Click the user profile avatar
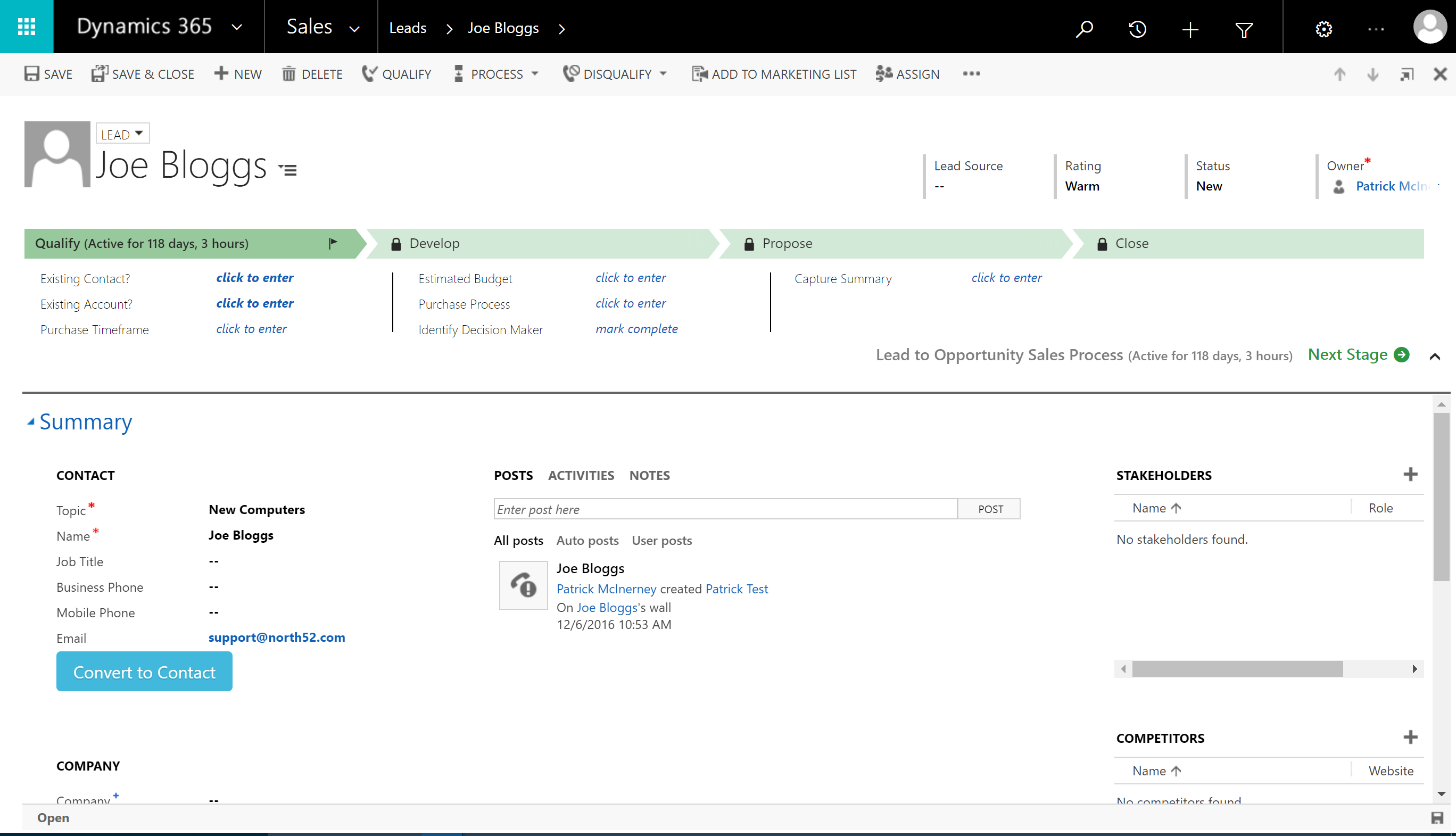 coord(1429,27)
